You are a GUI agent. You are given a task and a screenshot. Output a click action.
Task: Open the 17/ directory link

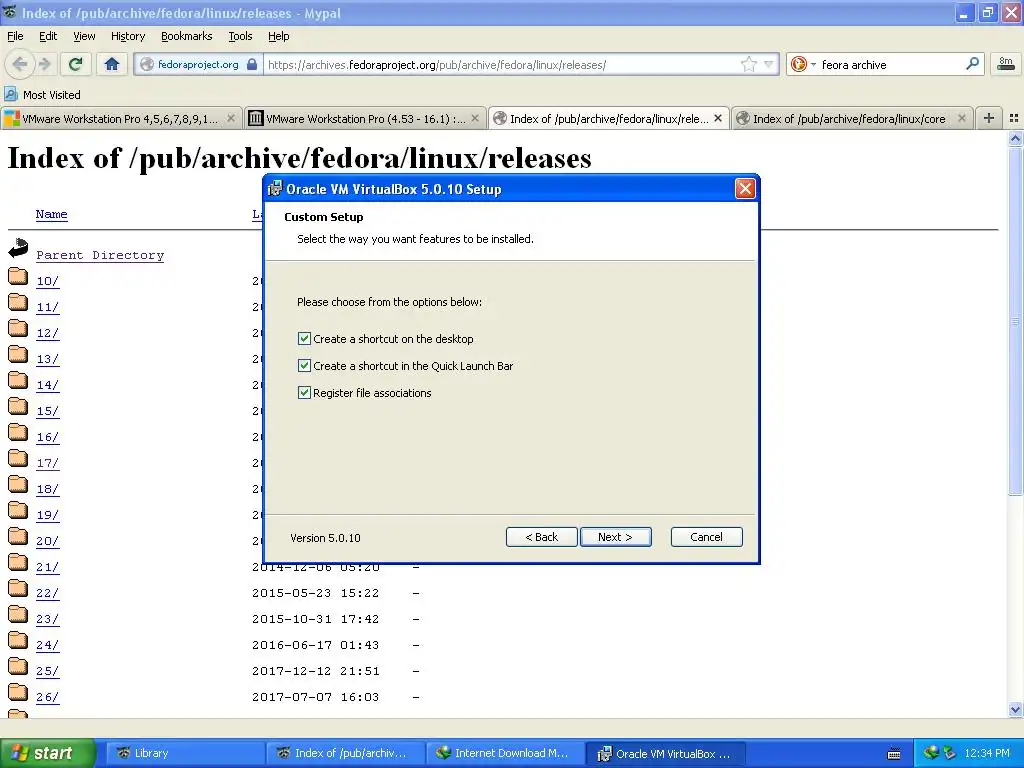(x=47, y=463)
